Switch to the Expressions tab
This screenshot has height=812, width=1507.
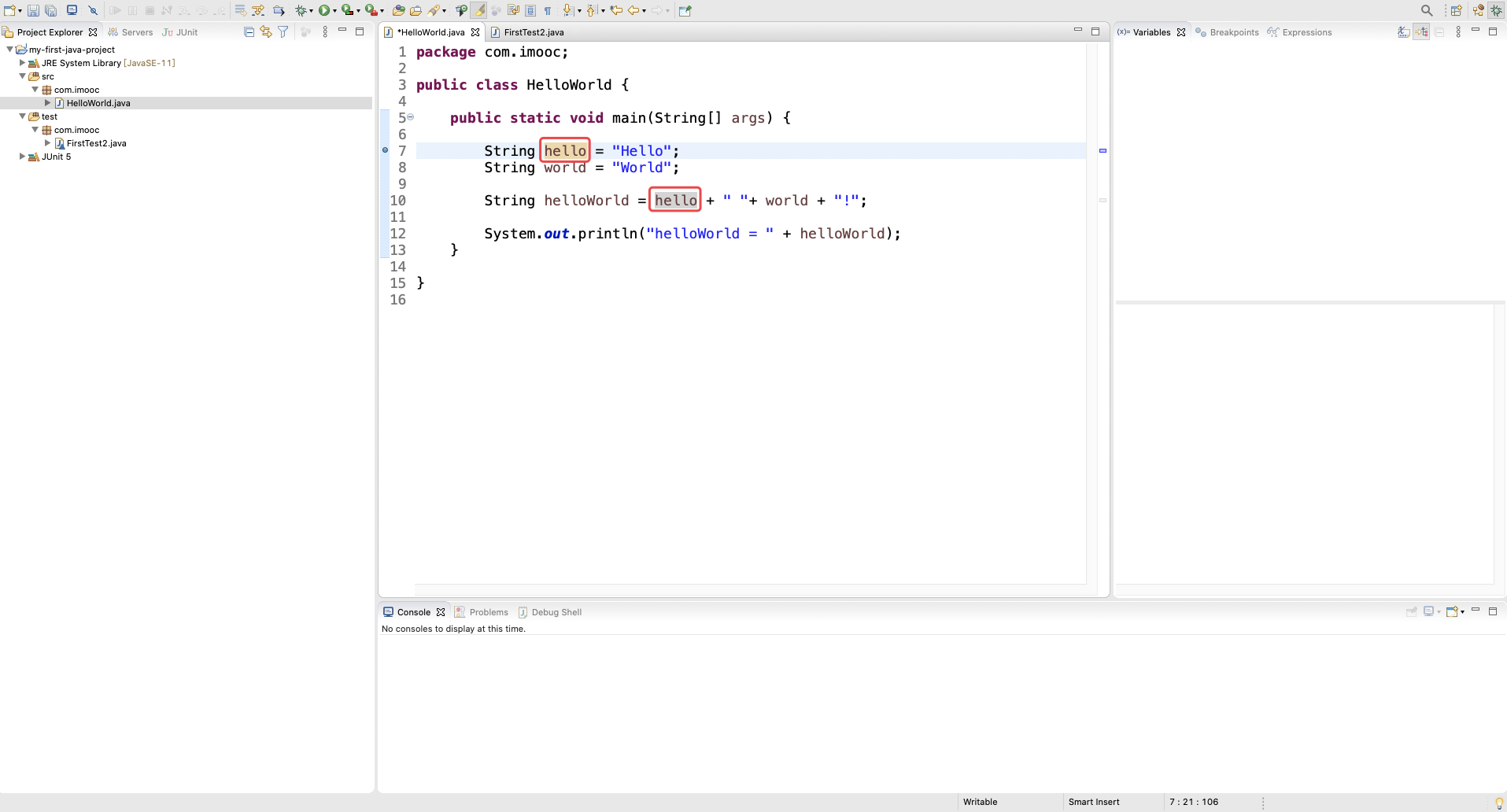coord(1299,32)
